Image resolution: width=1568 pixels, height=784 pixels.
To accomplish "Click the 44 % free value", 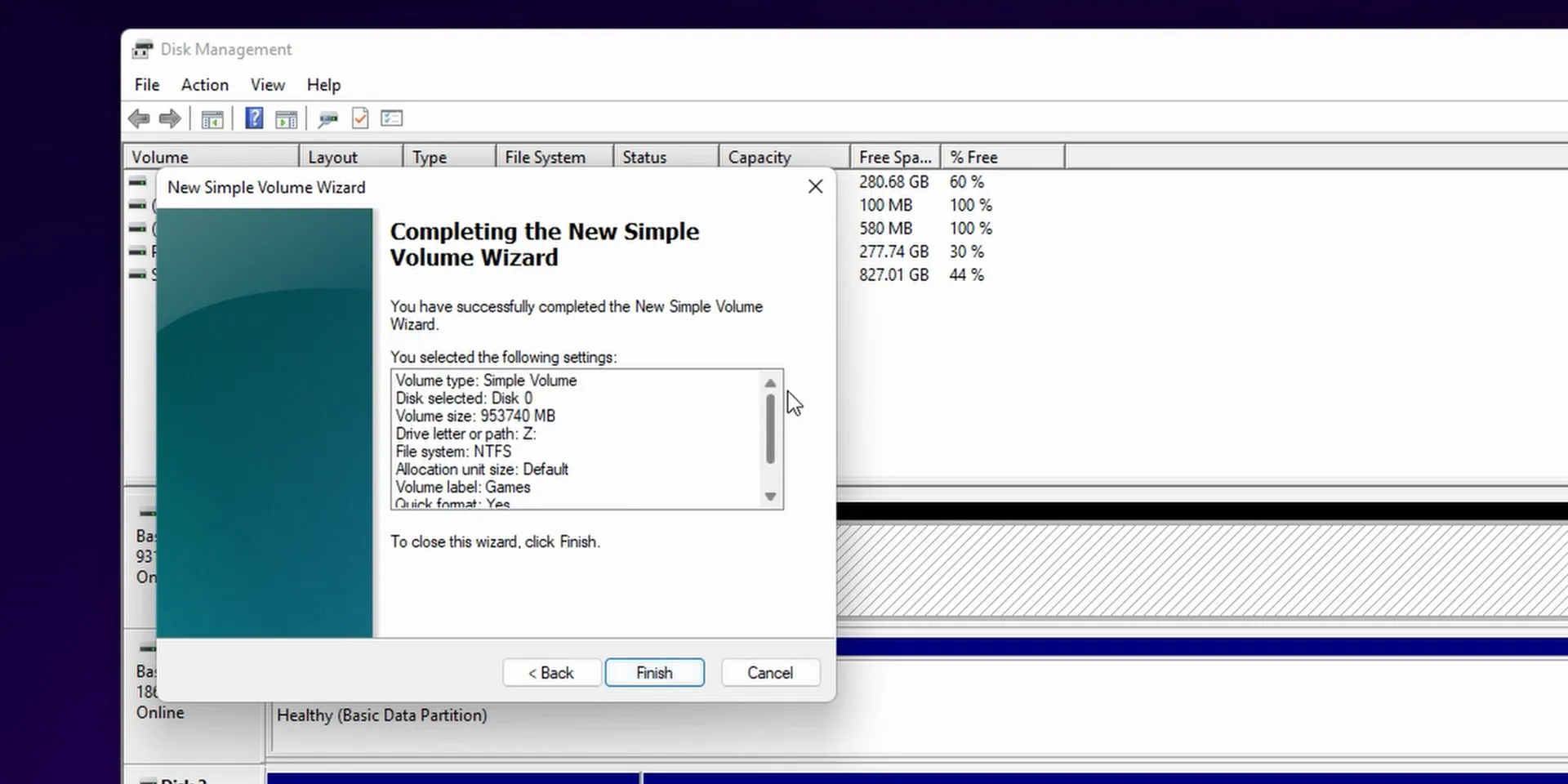I will point(966,275).
